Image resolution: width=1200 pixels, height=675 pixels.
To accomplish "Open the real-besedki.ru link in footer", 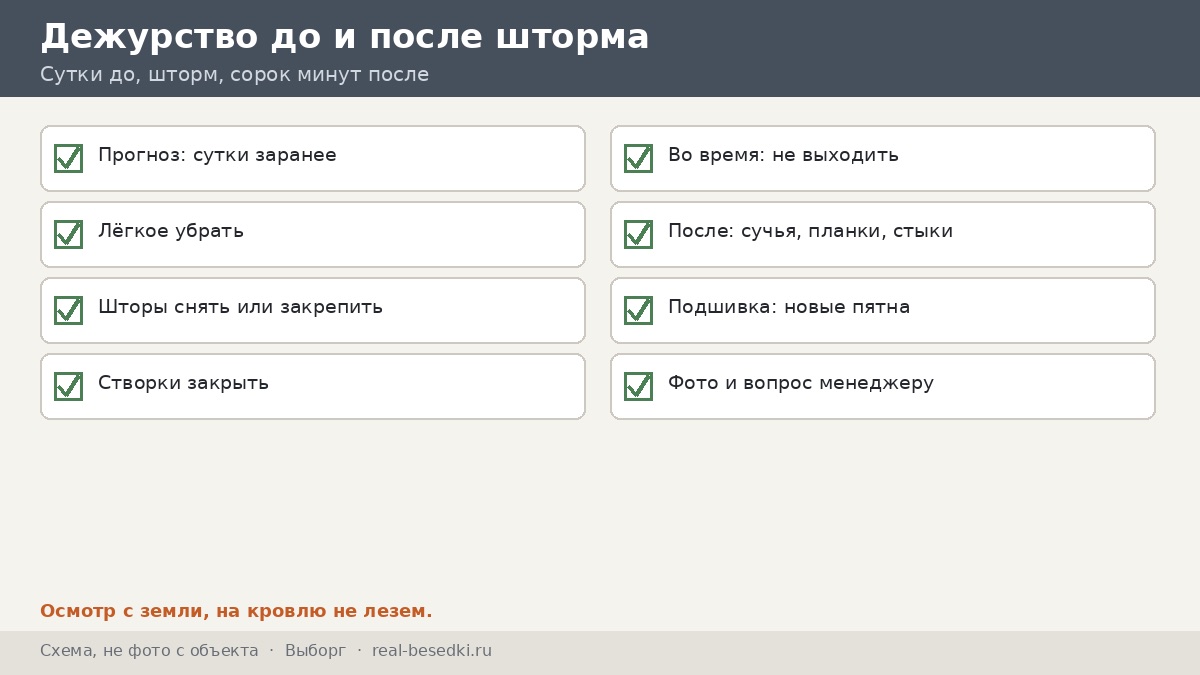I will click(x=432, y=651).
